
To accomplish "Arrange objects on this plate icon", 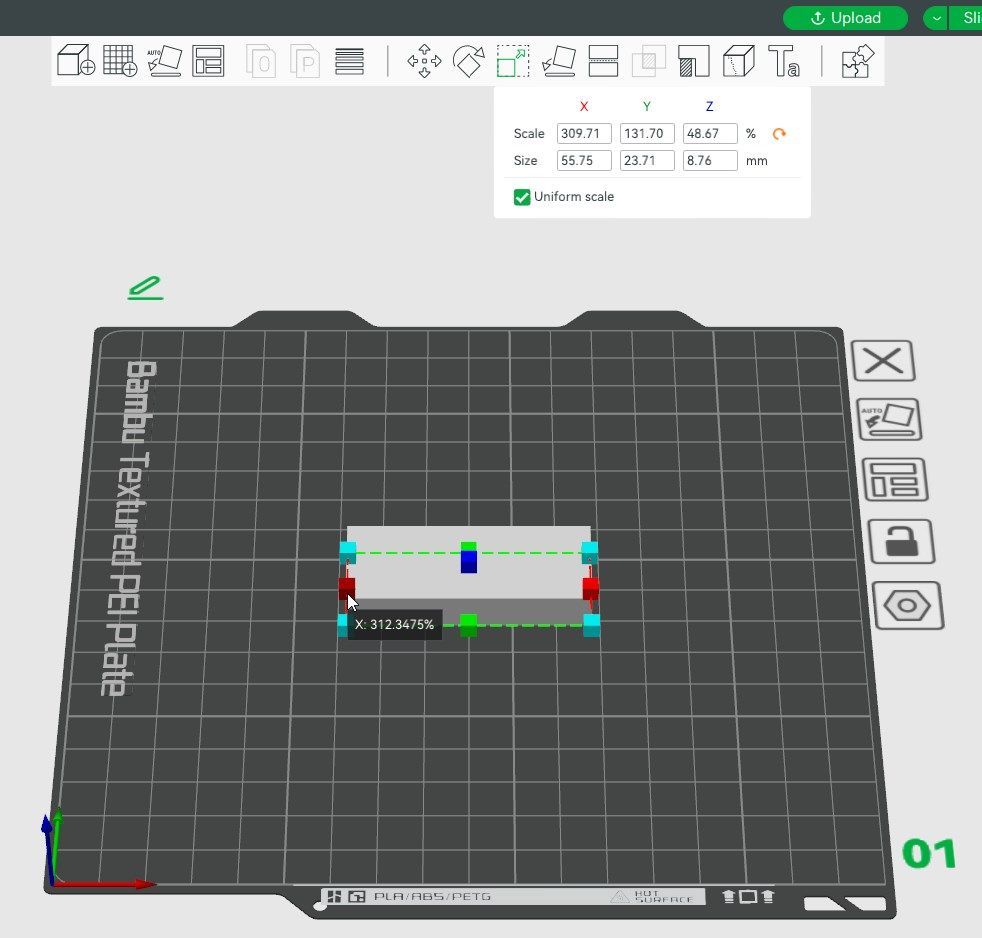I will click(x=895, y=480).
